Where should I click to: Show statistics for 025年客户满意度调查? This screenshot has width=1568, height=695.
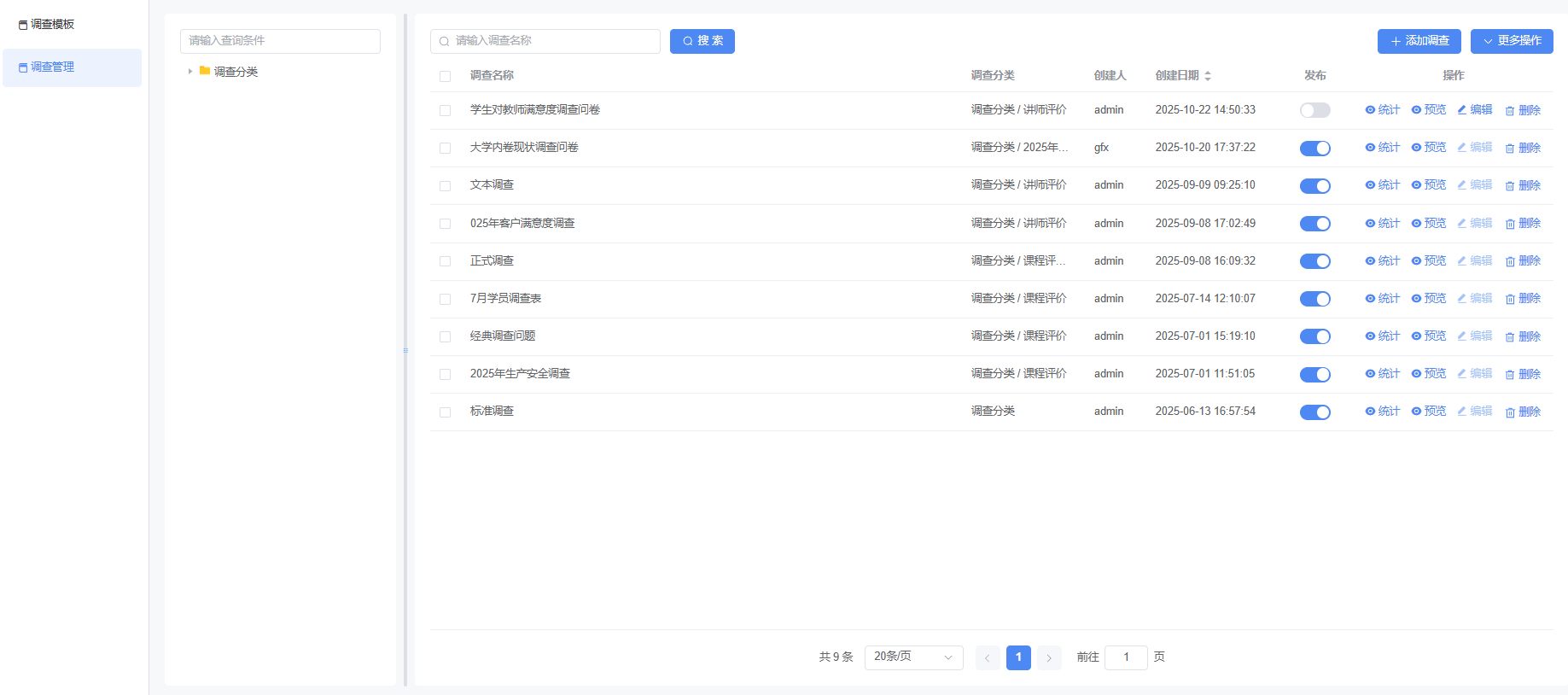[1382, 224]
